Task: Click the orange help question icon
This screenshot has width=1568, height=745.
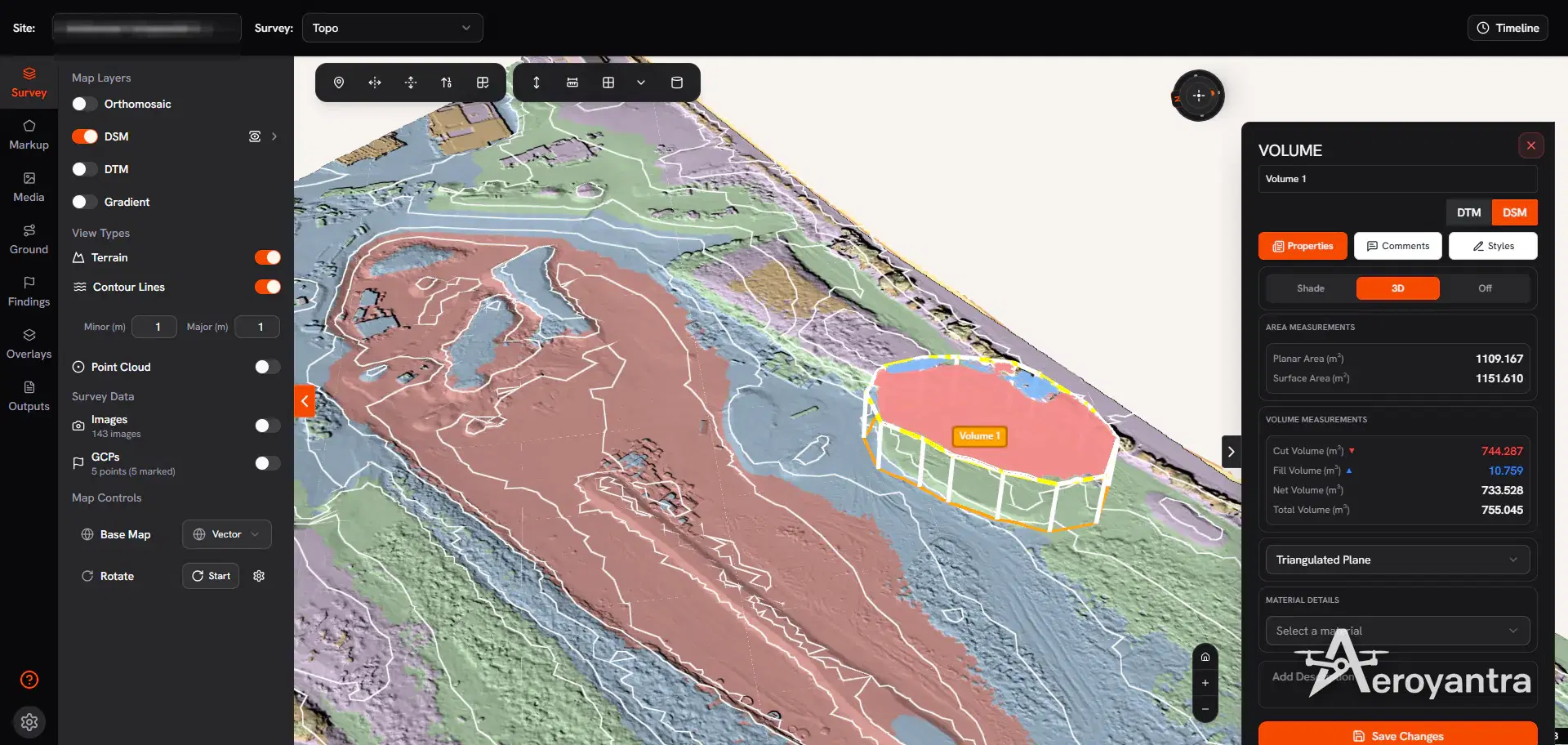Action: point(29,680)
